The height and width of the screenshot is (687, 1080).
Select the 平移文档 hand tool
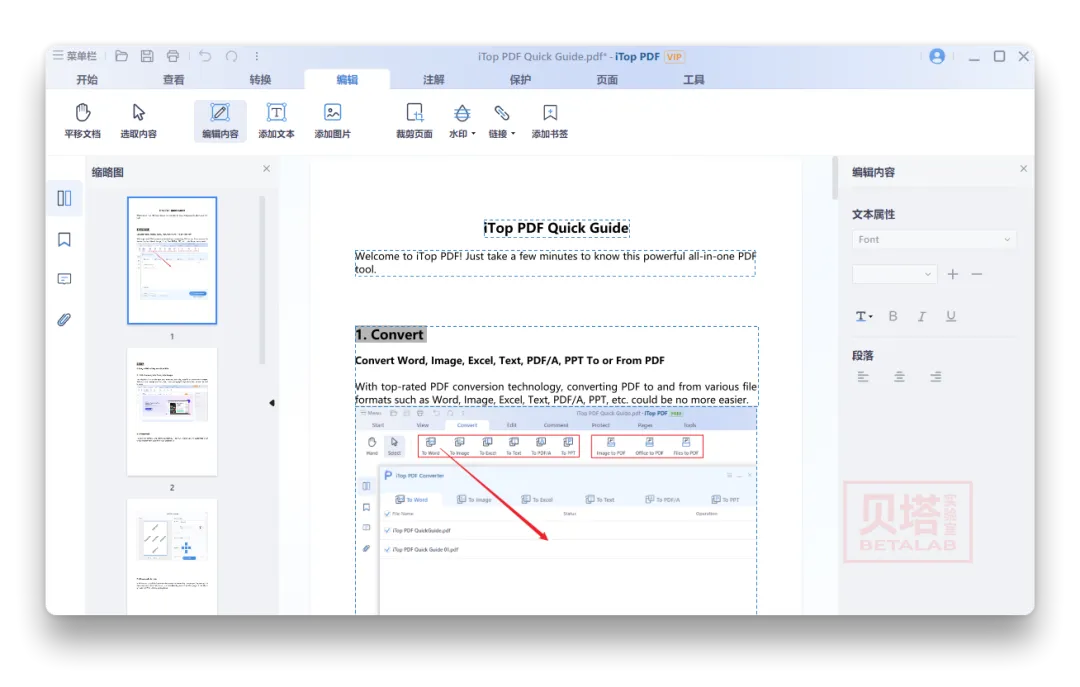(83, 121)
